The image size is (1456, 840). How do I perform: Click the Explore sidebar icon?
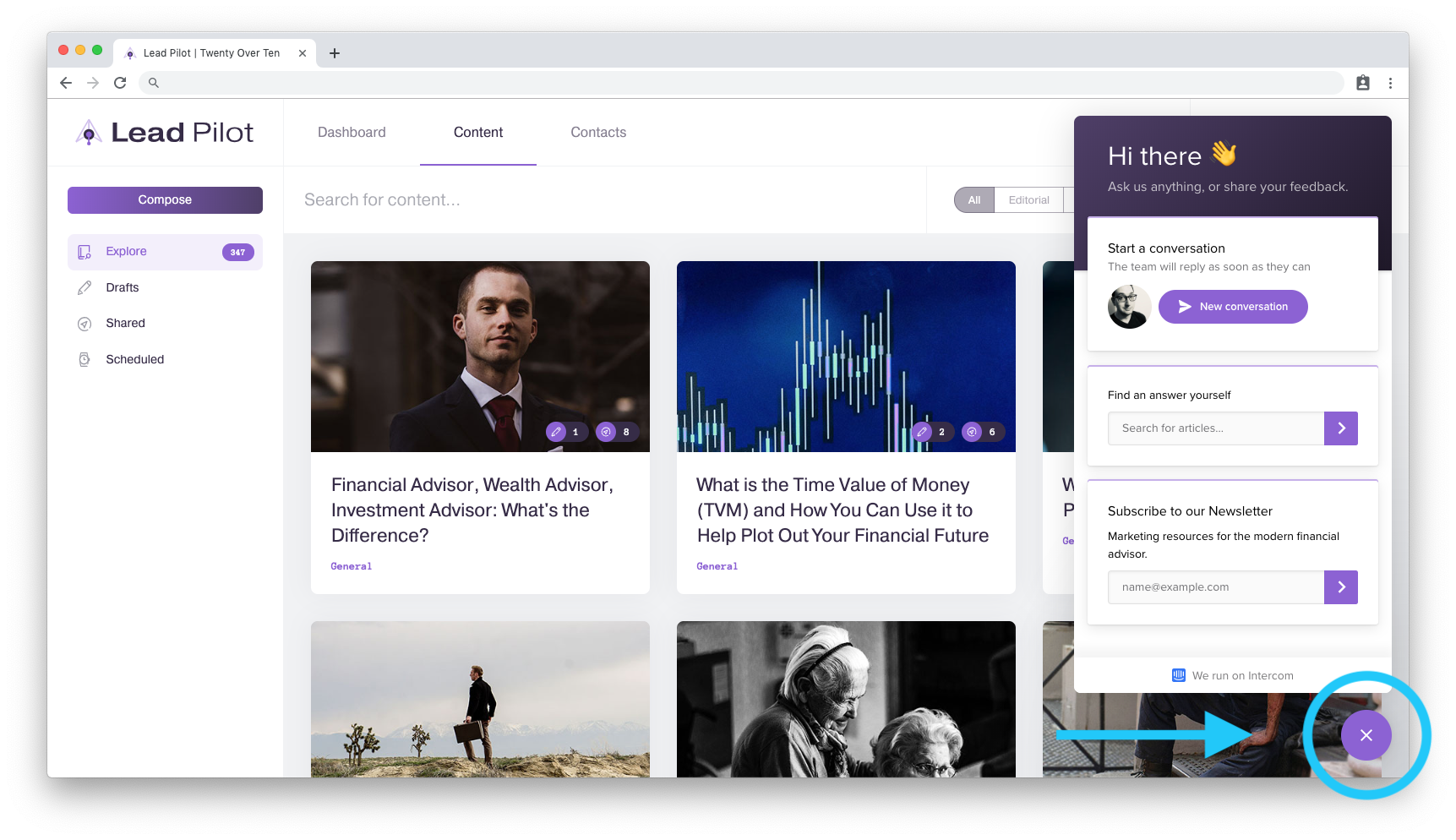(85, 252)
